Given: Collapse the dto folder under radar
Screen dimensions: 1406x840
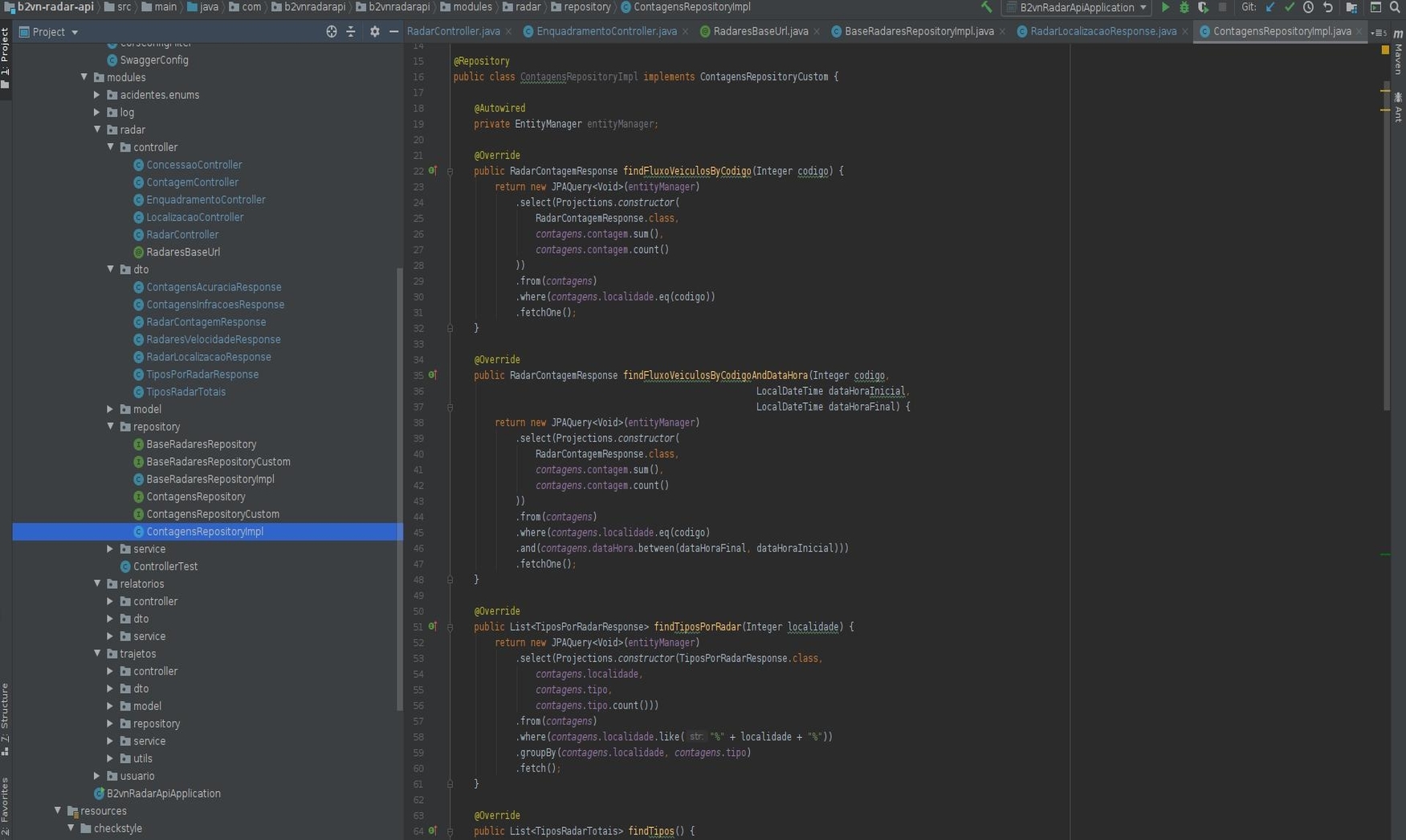Looking at the screenshot, I should tap(110, 270).
